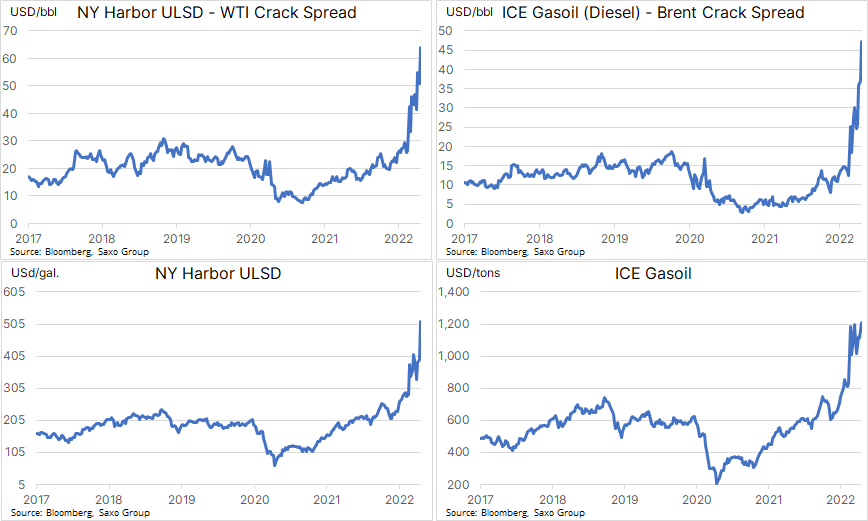The image size is (868, 521).
Task: Click the 2020 trough of the NY Harbor ULSD price line
Action: (x=275, y=465)
